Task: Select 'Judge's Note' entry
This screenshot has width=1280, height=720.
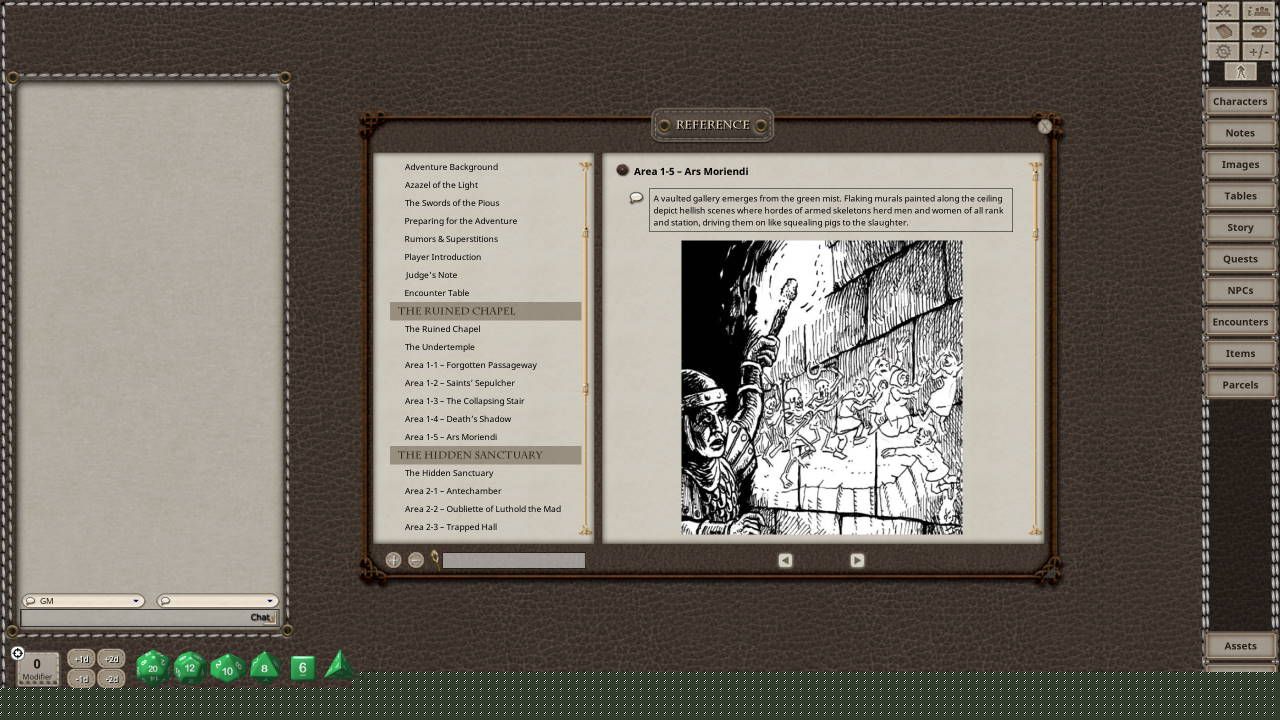Action: click(431, 275)
